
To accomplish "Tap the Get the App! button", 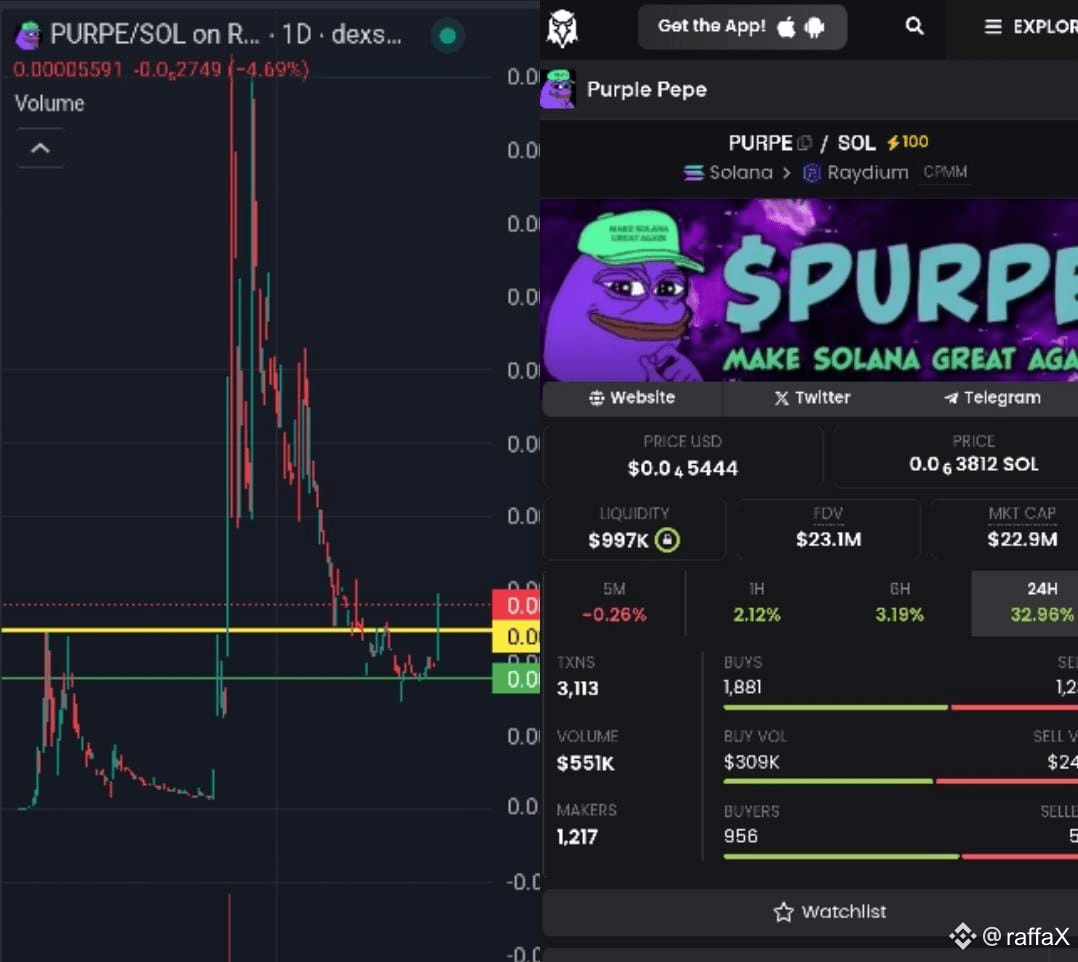I will (x=742, y=27).
